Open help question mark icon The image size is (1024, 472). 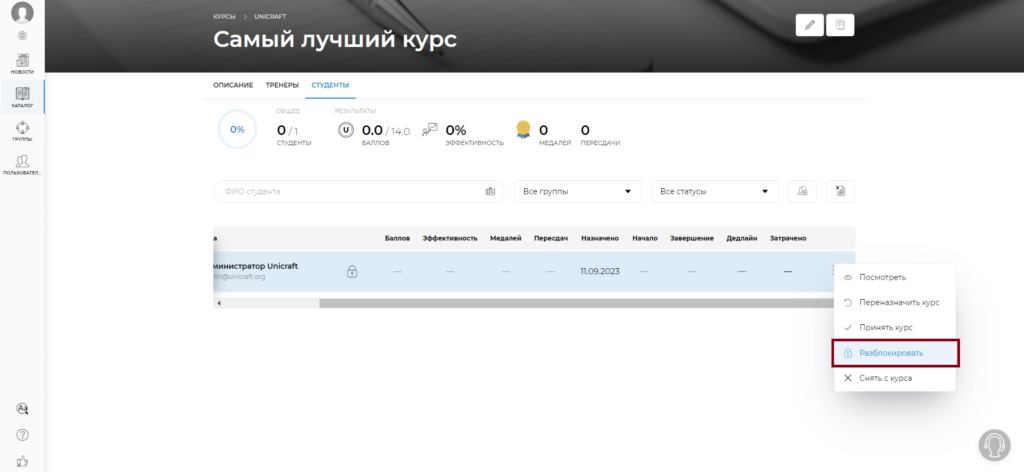coord(22,435)
